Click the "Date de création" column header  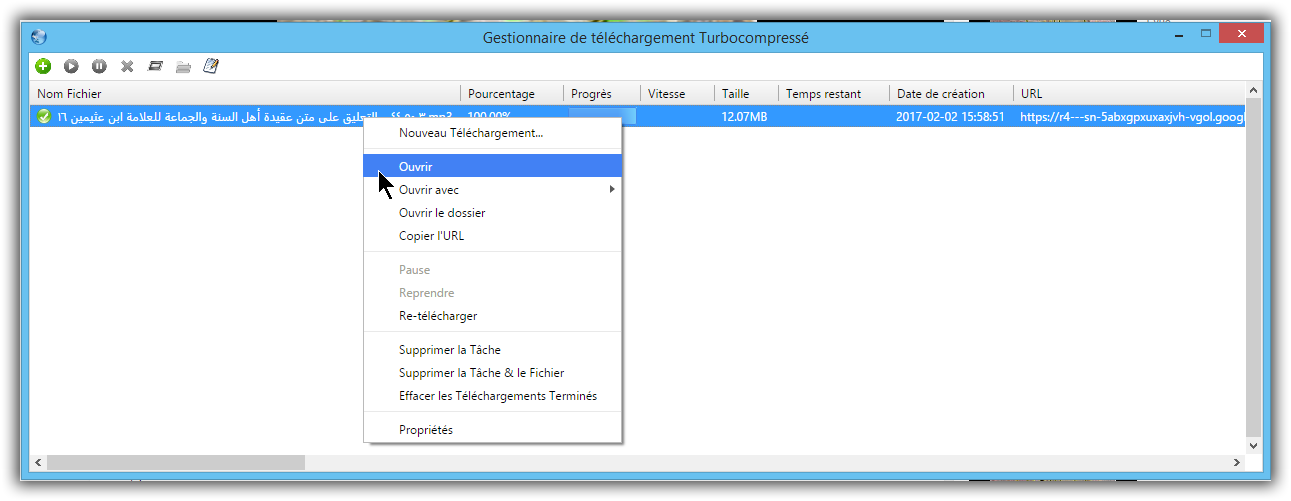point(940,94)
